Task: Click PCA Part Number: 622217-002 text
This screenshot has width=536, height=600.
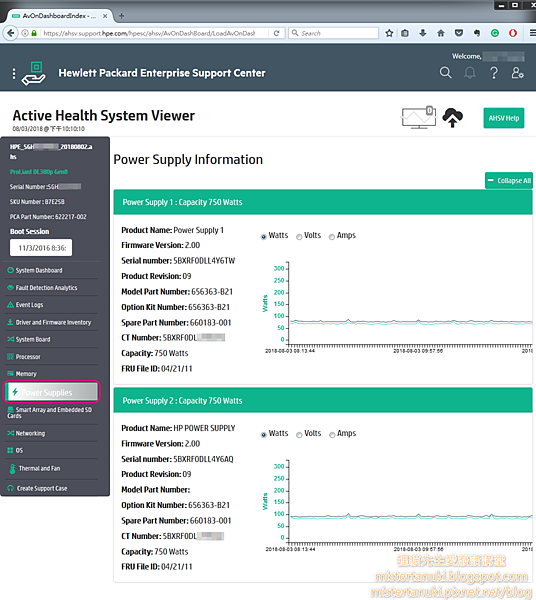Action: click(x=48, y=217)
